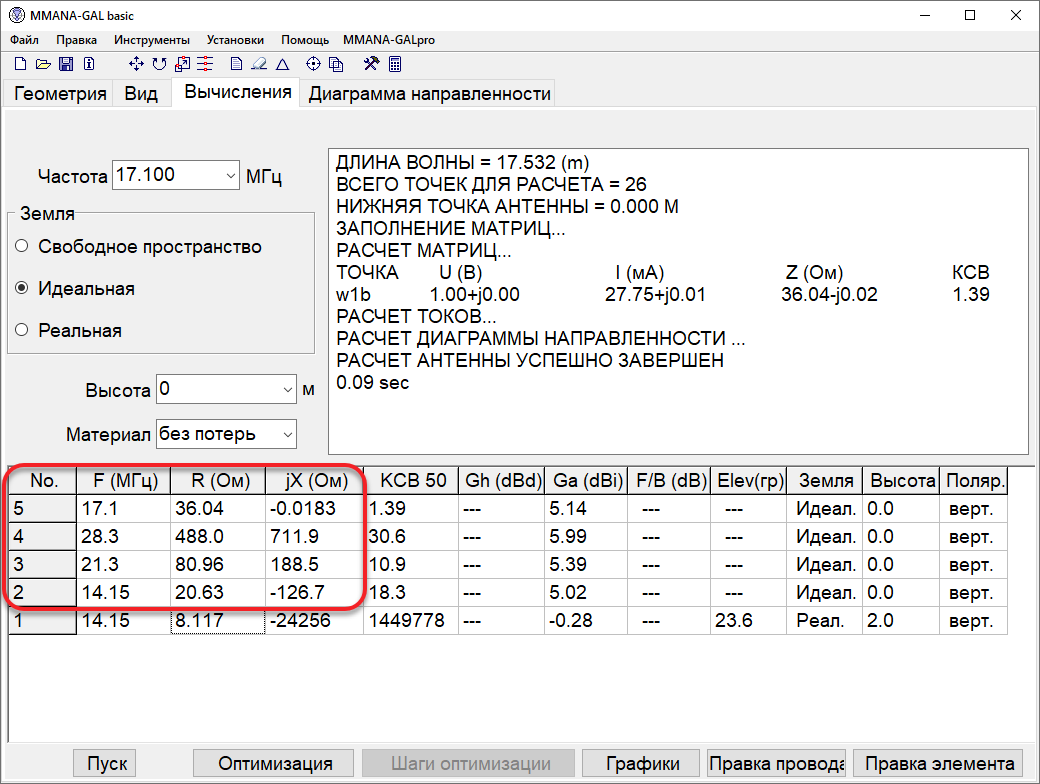Click the four-arrow move icon
The height and width of the screenshot is (784, 1040).
click(137, 64)
